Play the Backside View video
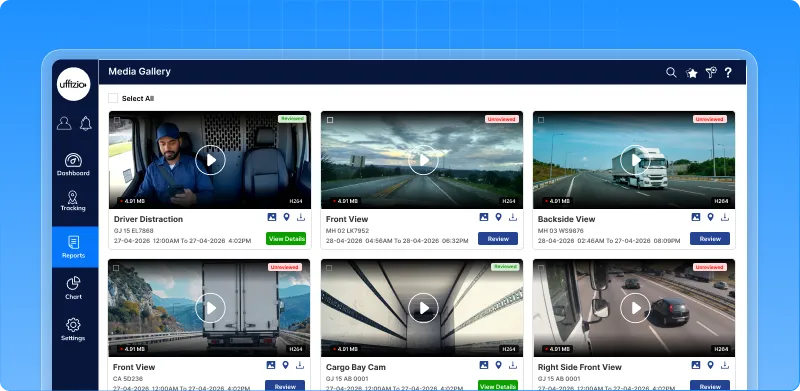 pyautogui.click(x=635, y=160)
